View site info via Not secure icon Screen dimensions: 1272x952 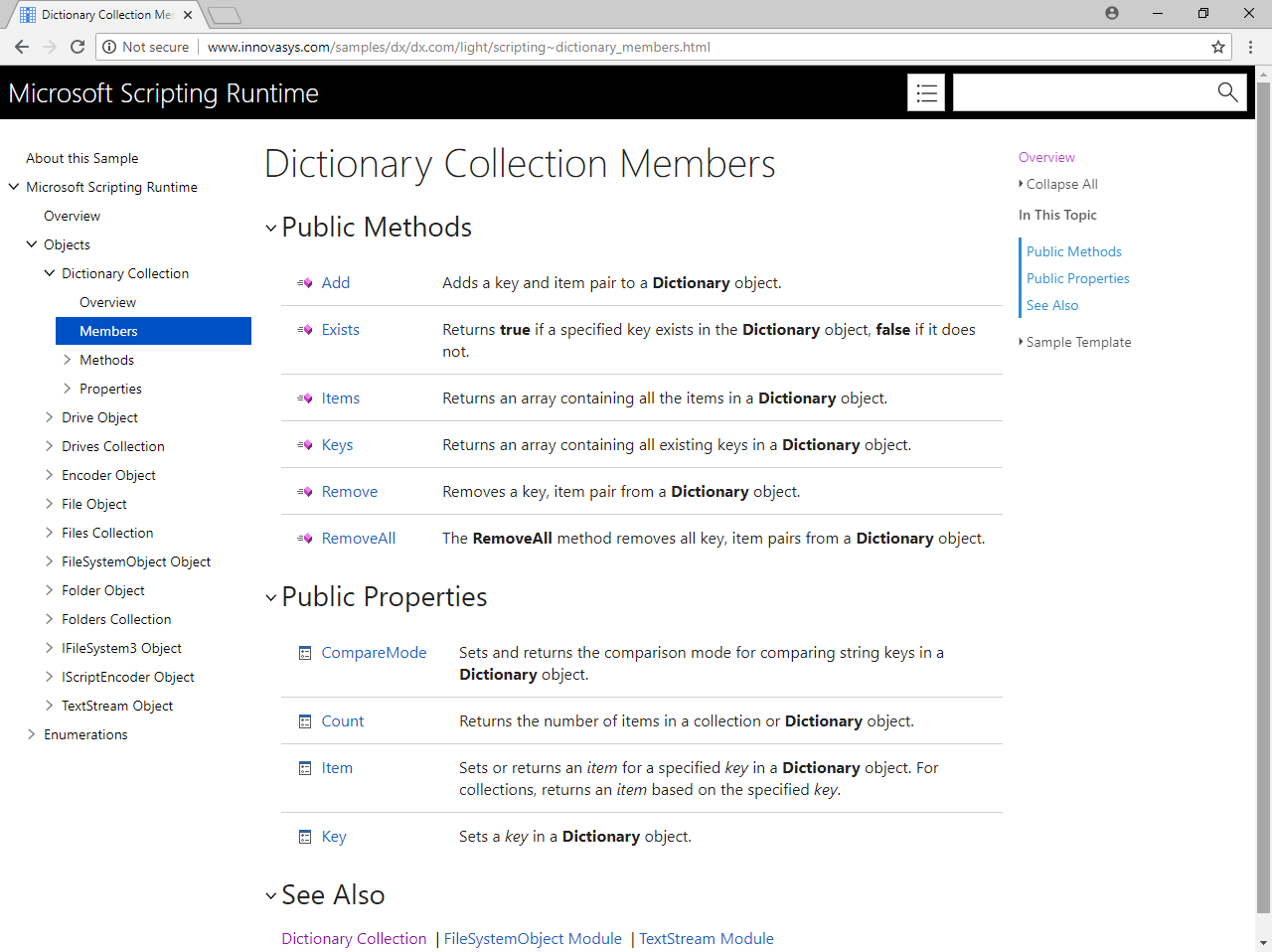click(x=109, y=47)
